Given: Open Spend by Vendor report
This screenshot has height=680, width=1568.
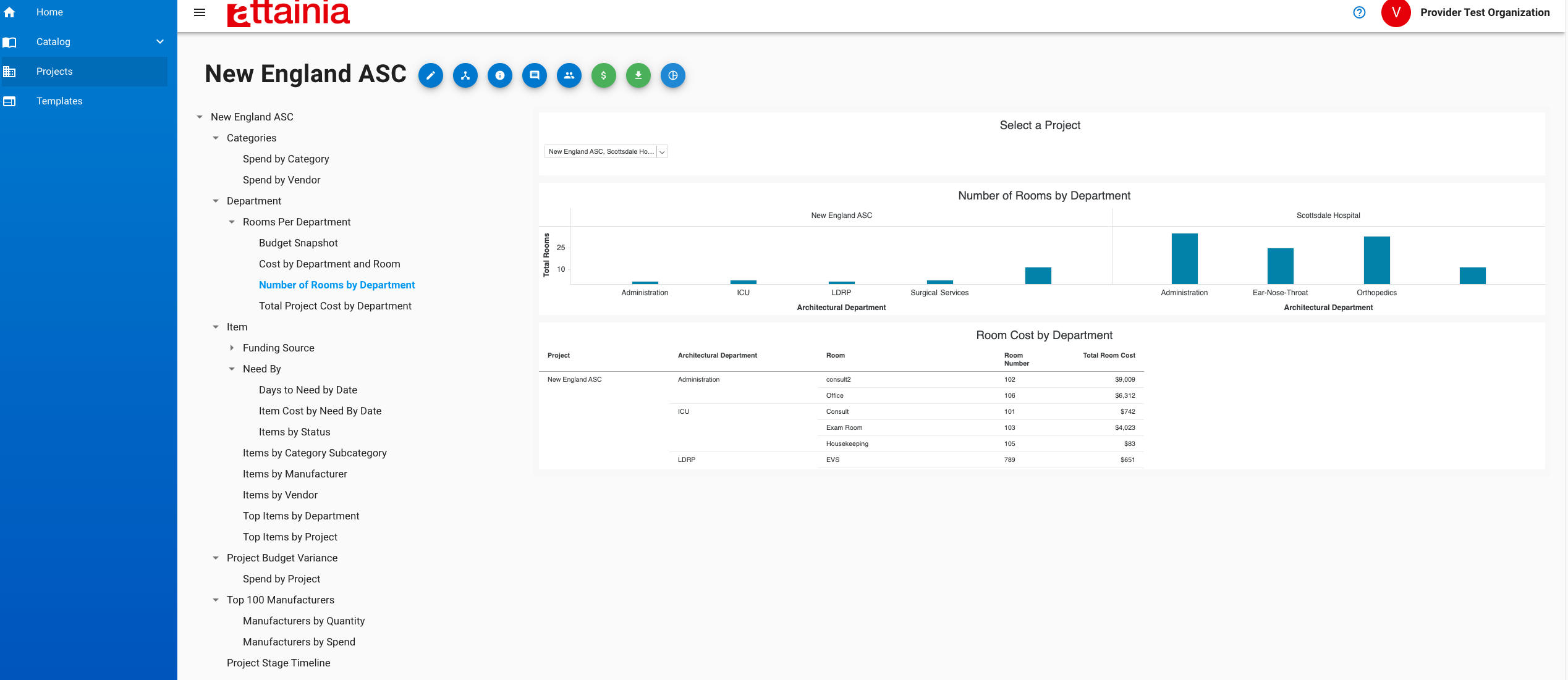Looking at the screenshot, I should tap(281, 180).
